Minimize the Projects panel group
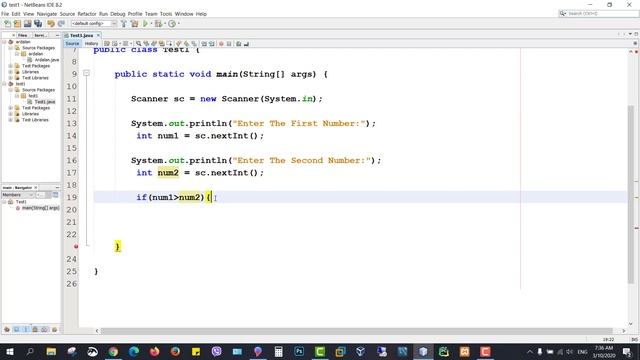 coord(57,36)
